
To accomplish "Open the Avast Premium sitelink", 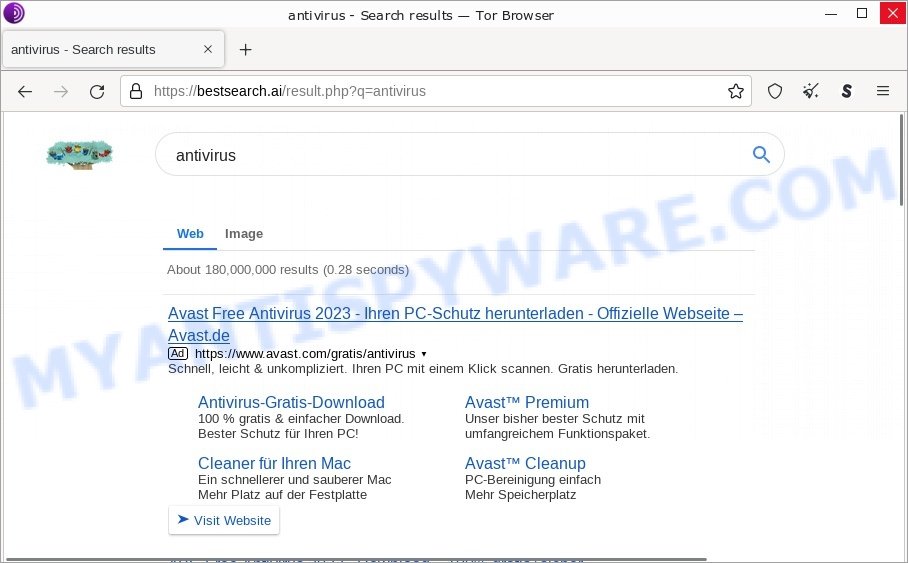I will [x=527, y=402].
